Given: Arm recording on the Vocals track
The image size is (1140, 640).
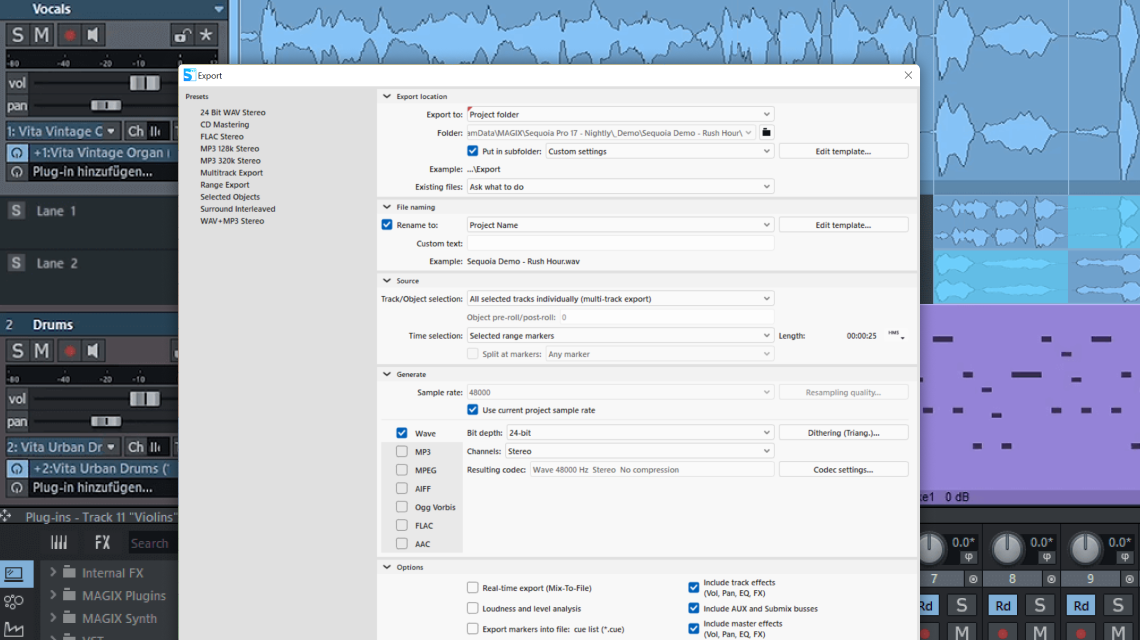Looking at the screenshot, I should pyautogui.click(x=69, y=34).
